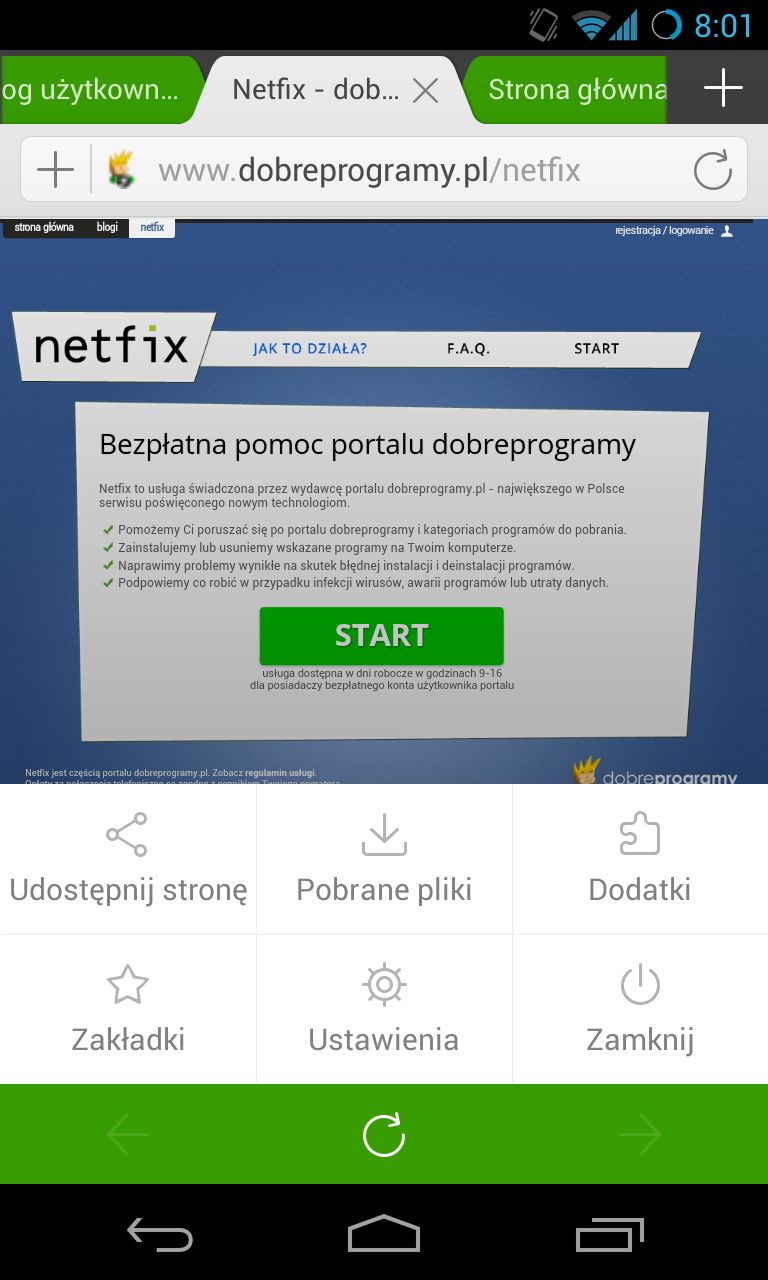Close the Netfix tab
768x1280 pixels.
426,91
